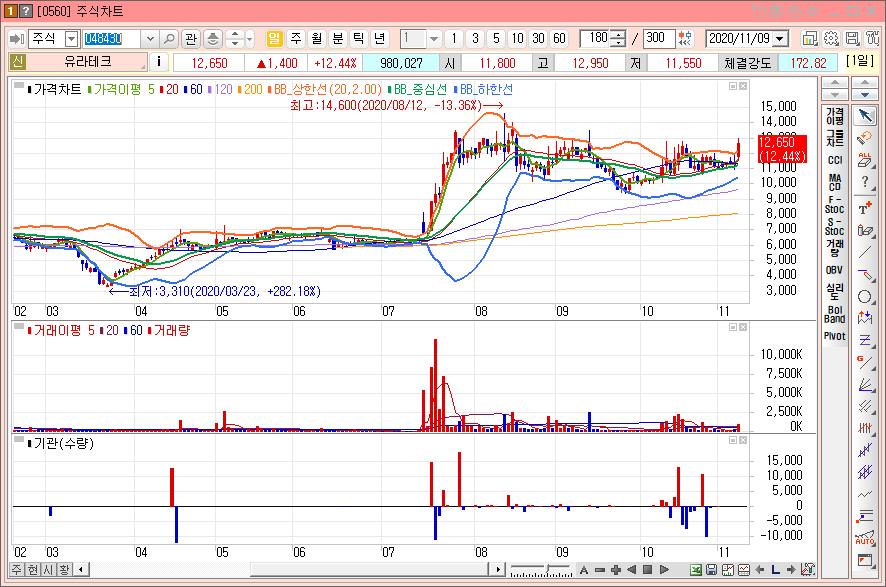Click the erase-all (ALL eraser) tool

865,160
